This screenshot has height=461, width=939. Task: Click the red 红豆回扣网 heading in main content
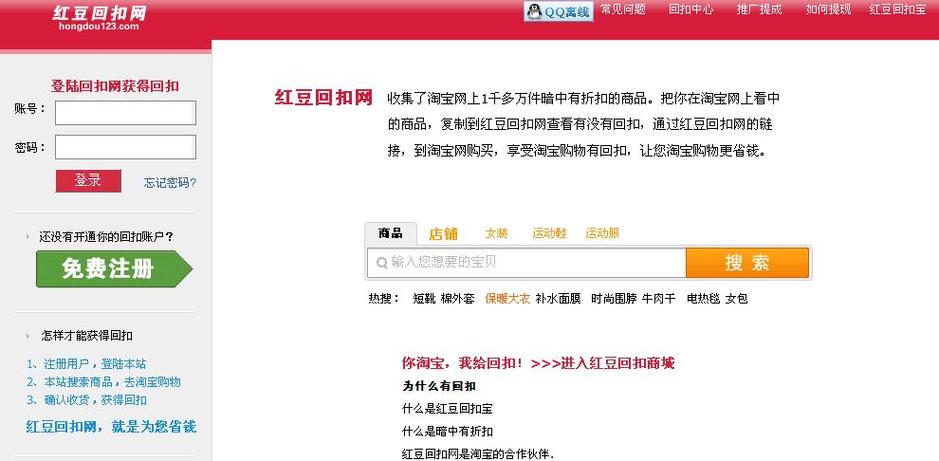(x=324, y=98)
